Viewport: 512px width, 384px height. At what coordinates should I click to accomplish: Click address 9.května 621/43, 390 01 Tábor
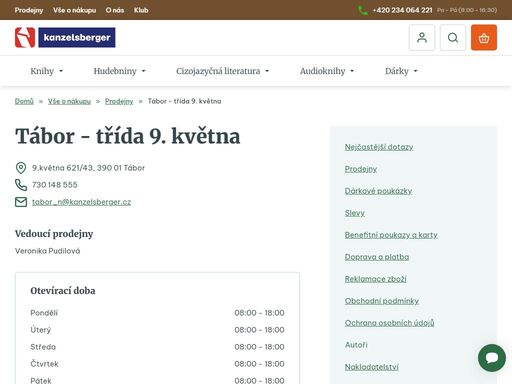[88, 168]
